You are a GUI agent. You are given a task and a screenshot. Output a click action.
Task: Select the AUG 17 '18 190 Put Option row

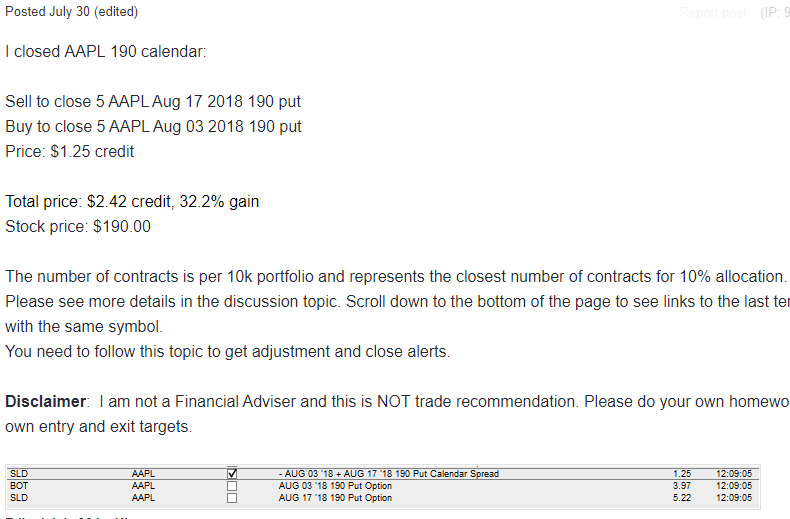(383, 498)
